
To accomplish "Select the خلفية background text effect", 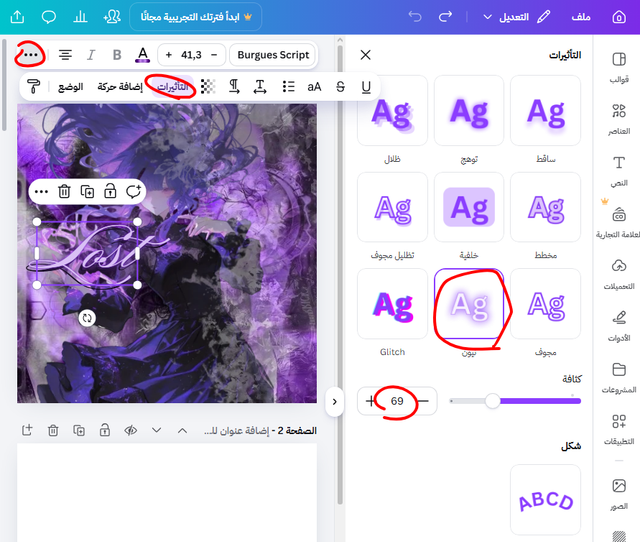I will [x=469, y=207].
